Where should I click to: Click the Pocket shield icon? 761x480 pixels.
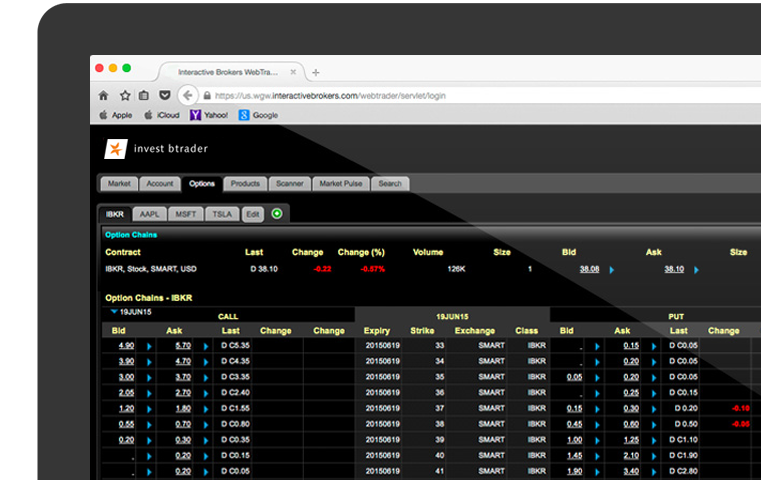point(165,95)
